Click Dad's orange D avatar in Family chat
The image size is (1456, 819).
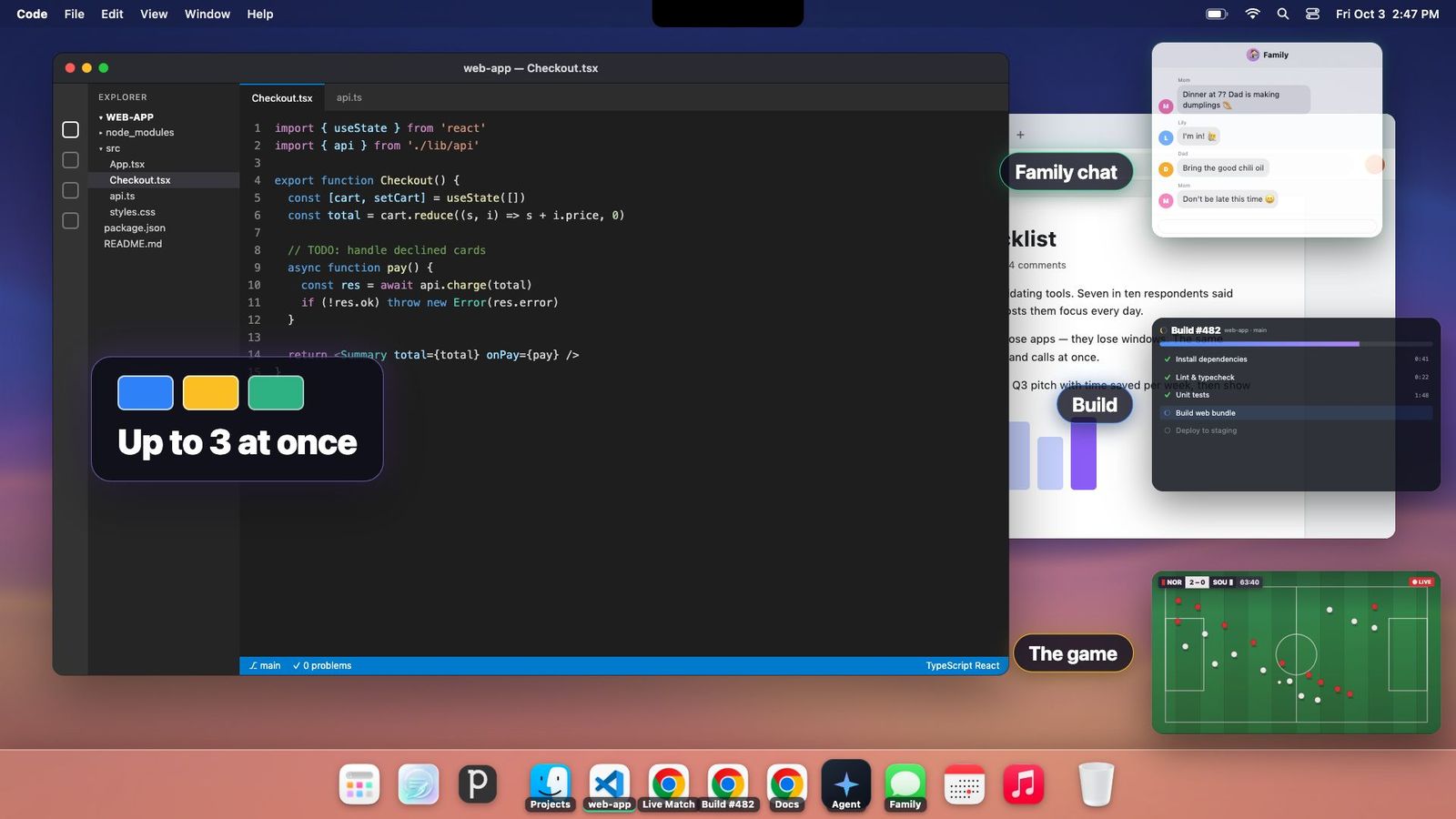[1166, 169]
